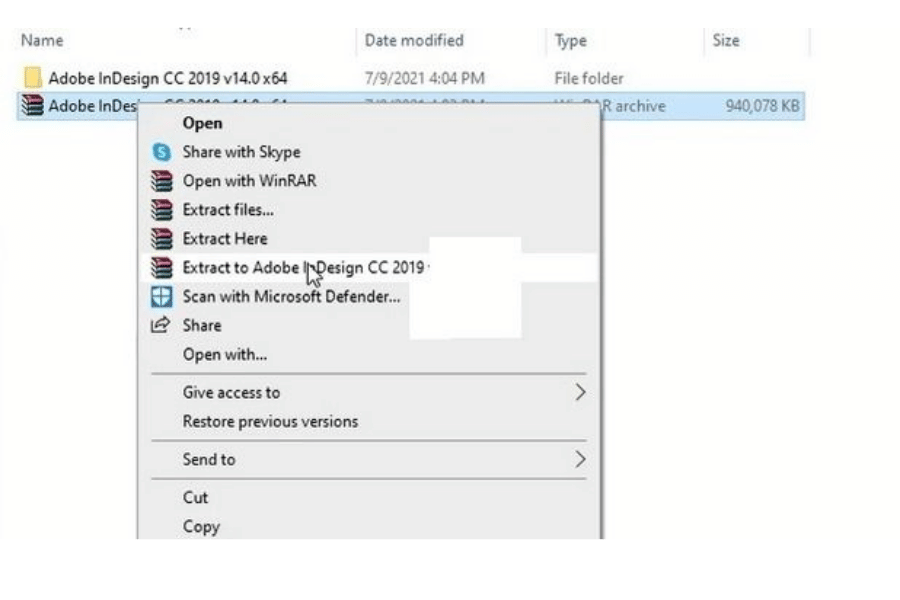Image resolution: width=900 pixels, height=600 pixels.
Task: Click the yellow folder icon for Adobe InDesign
Action: click(32, 78)
